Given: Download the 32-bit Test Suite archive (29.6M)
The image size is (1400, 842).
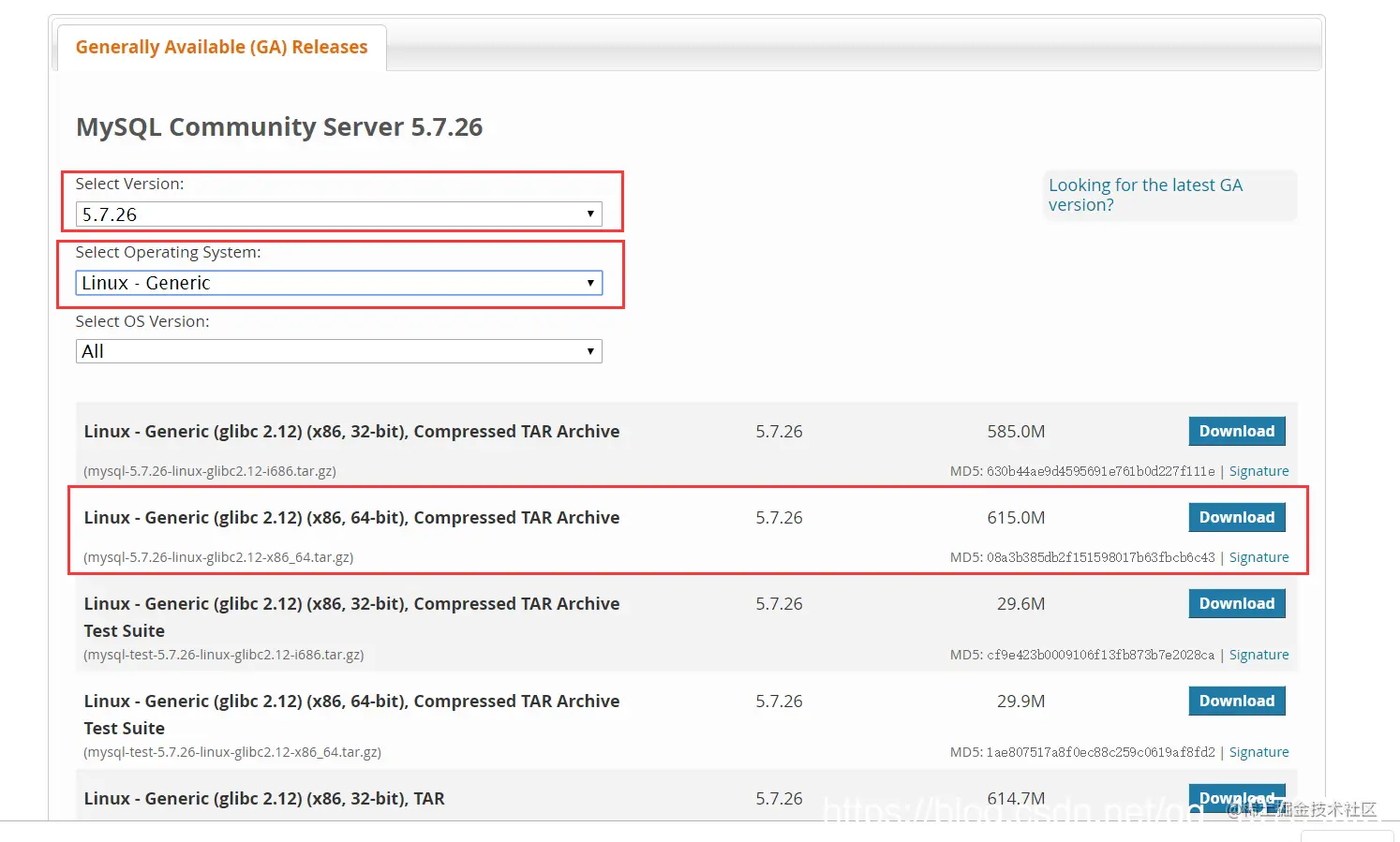Looking at the screenshot, I should [1237, 603].
